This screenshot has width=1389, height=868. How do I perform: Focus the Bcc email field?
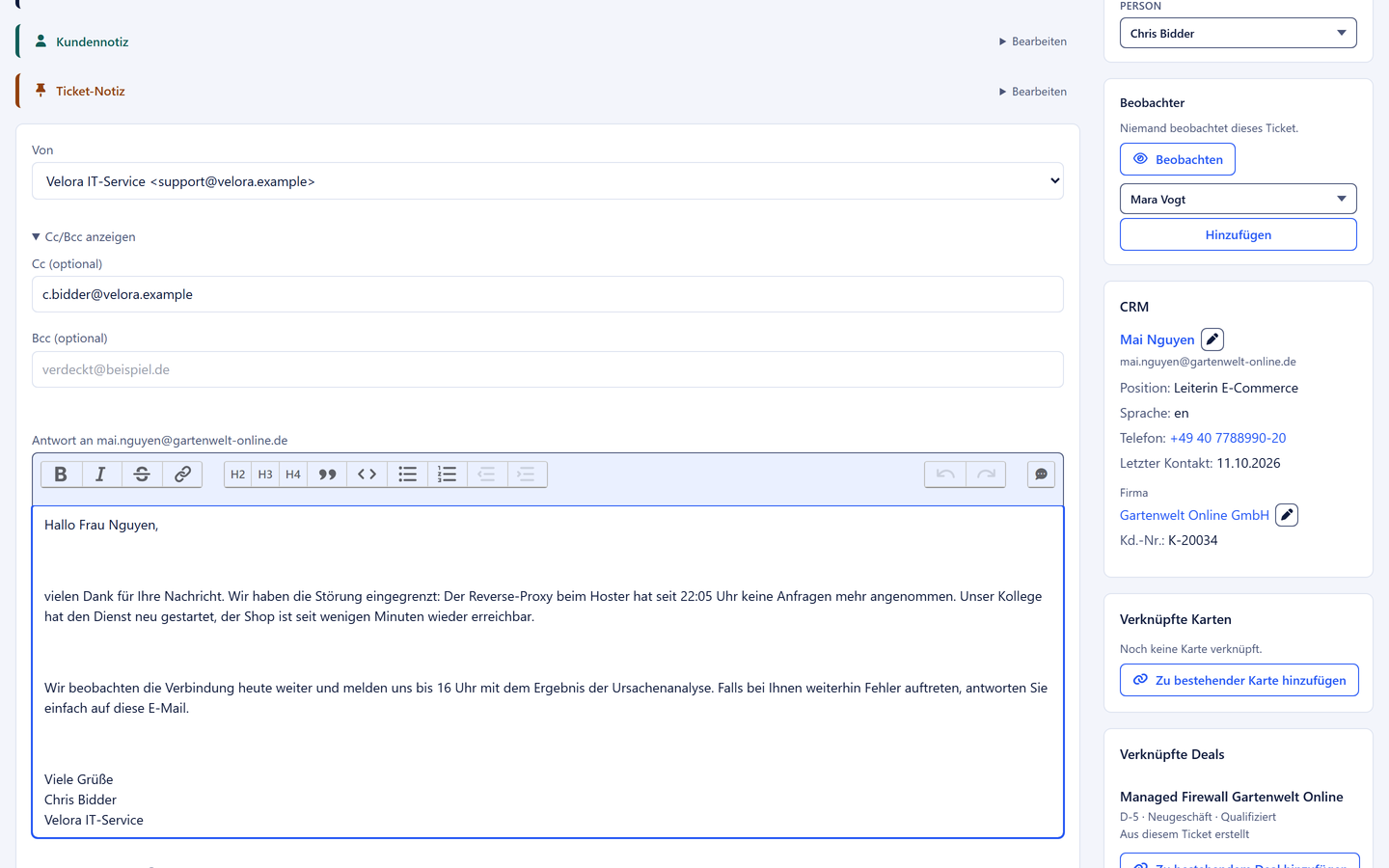pyautogui.click(x=548, y=369)
